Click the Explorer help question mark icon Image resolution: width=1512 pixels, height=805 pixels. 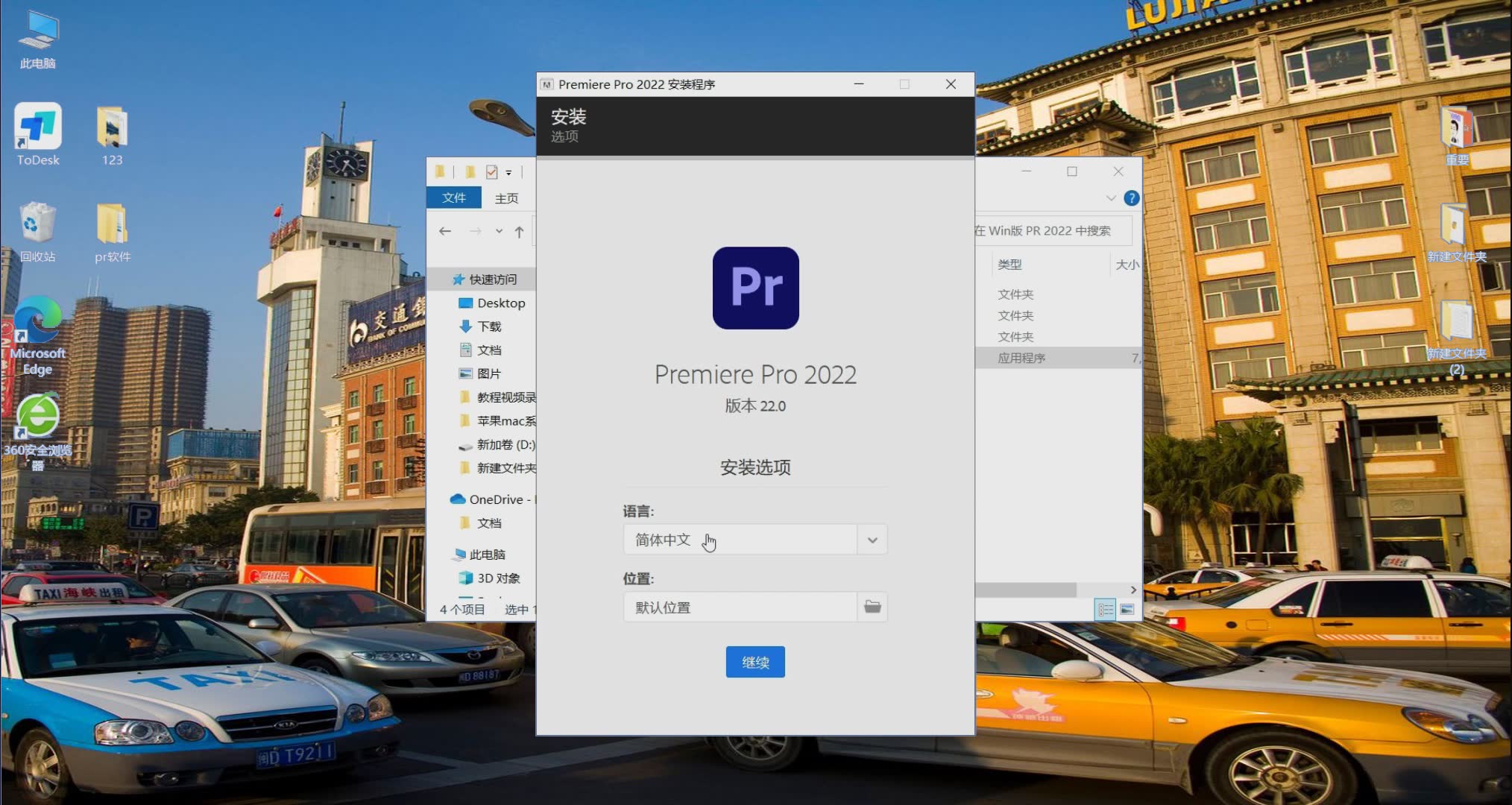pyautogui.click(x=1131, y=198)
